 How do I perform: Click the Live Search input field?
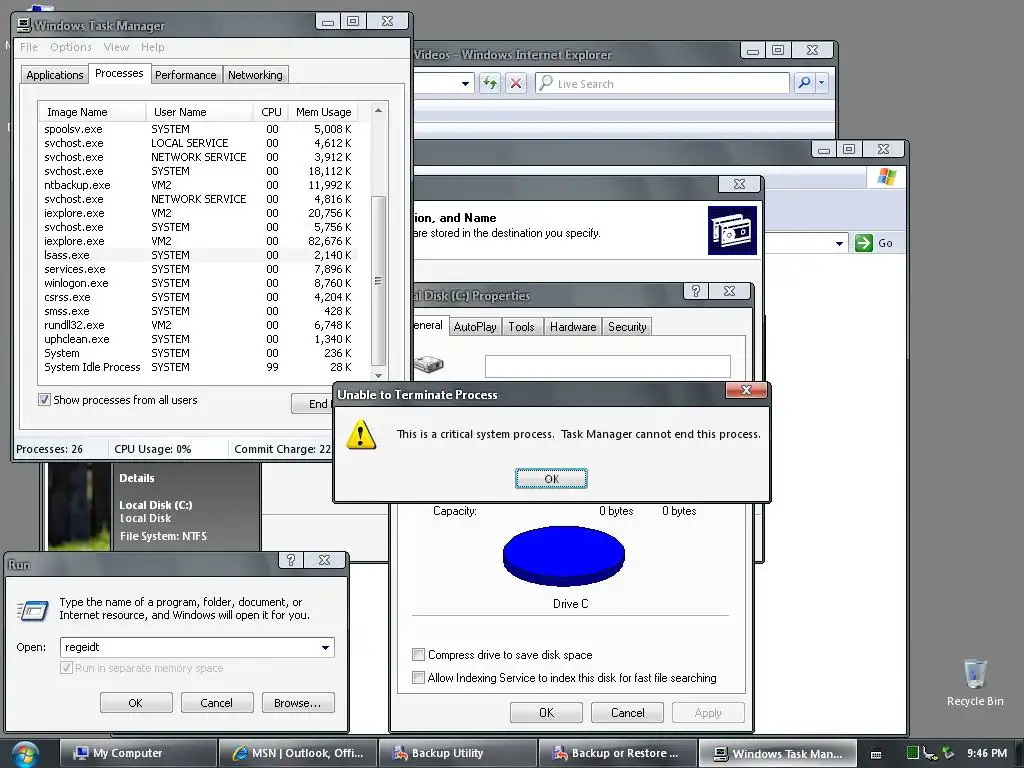(662, 83)
